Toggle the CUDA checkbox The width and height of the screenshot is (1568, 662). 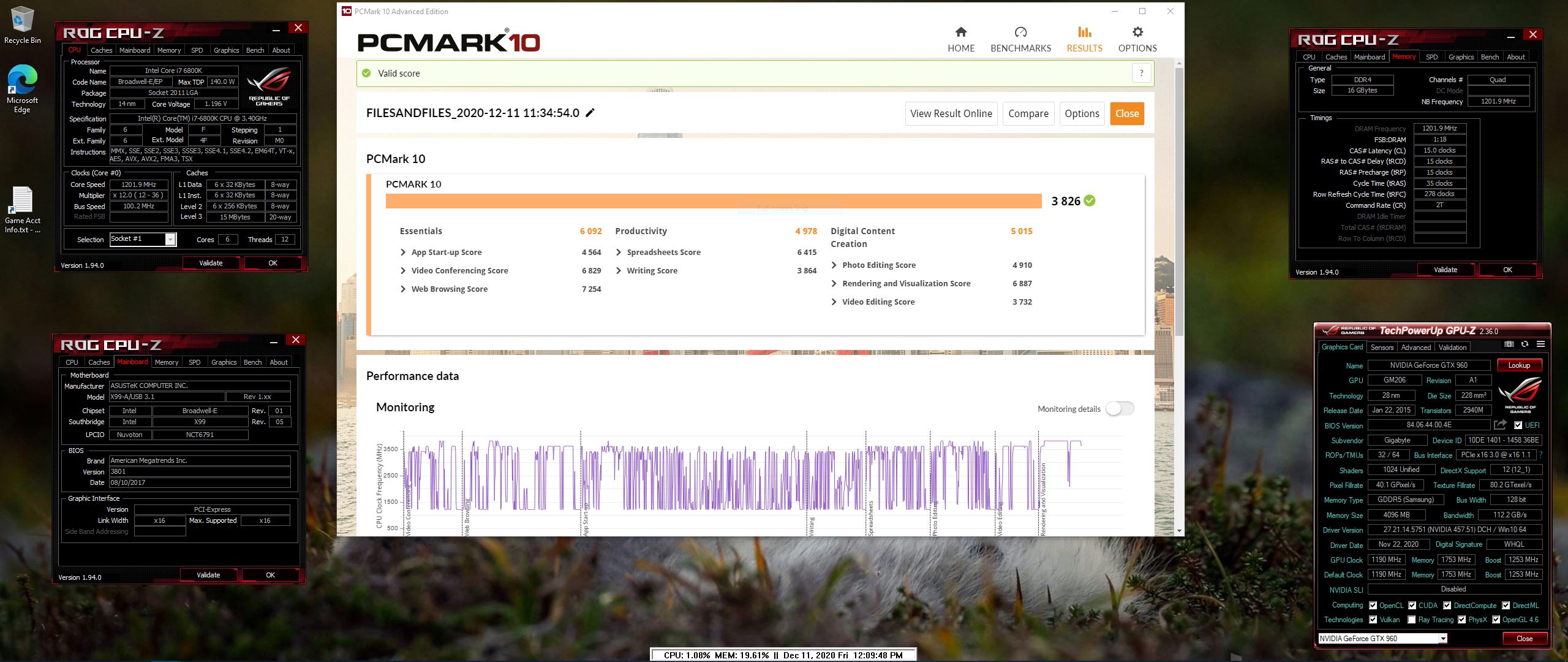pyautogui.click(x=1412, y=605)
